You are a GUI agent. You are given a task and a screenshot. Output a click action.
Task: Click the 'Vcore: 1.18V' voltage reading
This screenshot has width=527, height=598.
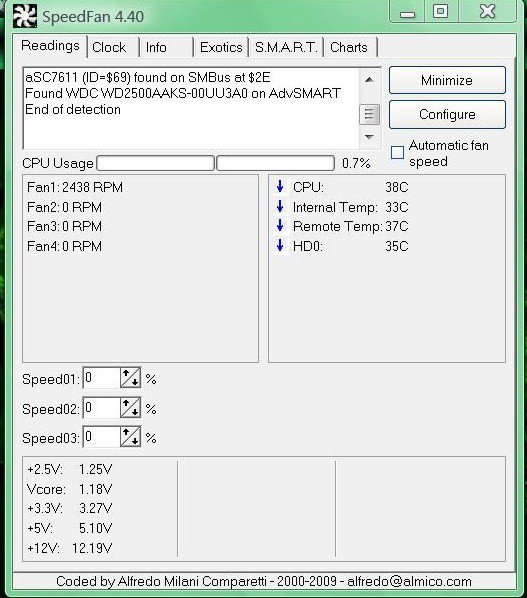tap(70, 489)
